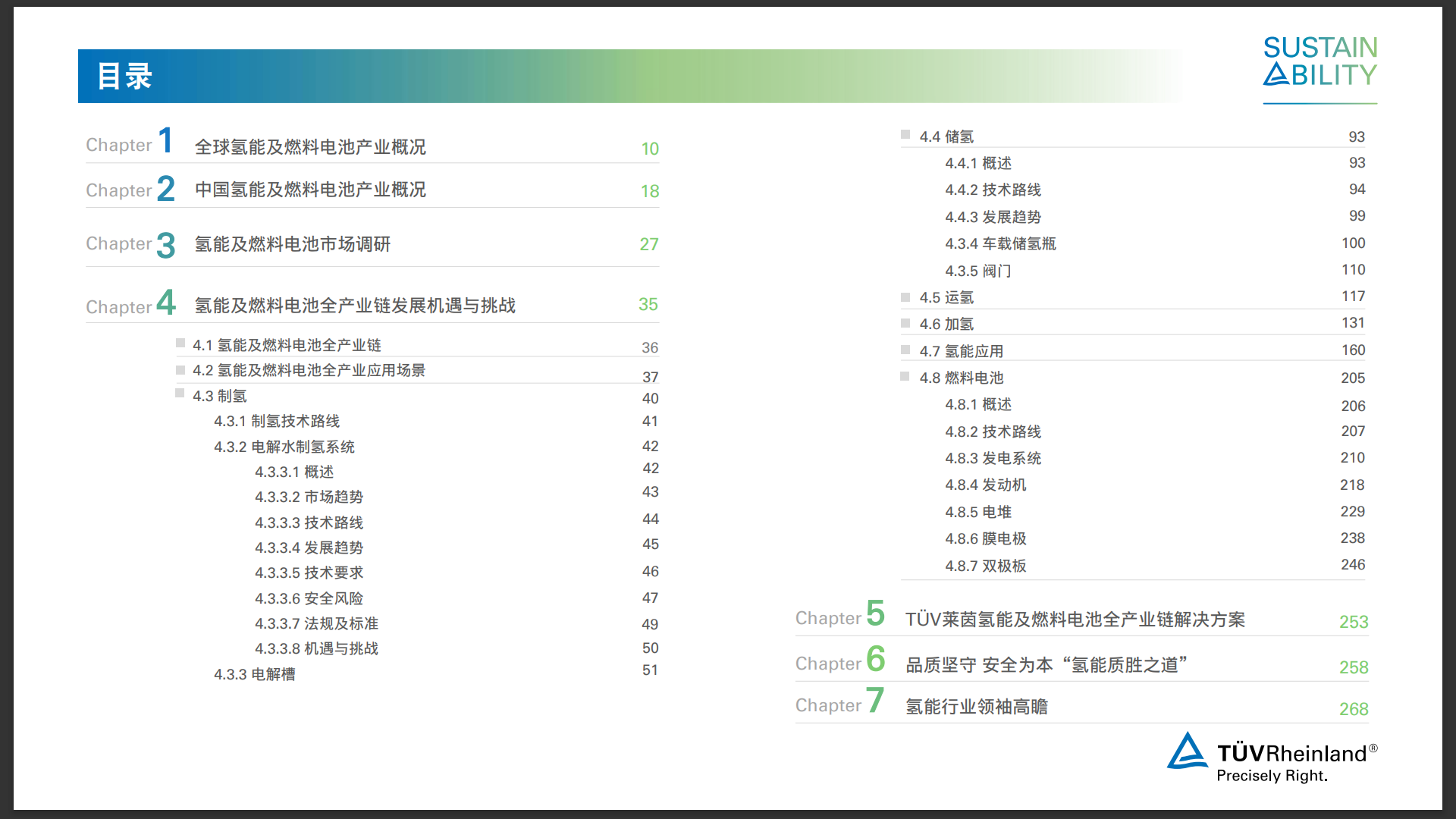Click square bullet beside 4.3 制氢

[180, 394]
